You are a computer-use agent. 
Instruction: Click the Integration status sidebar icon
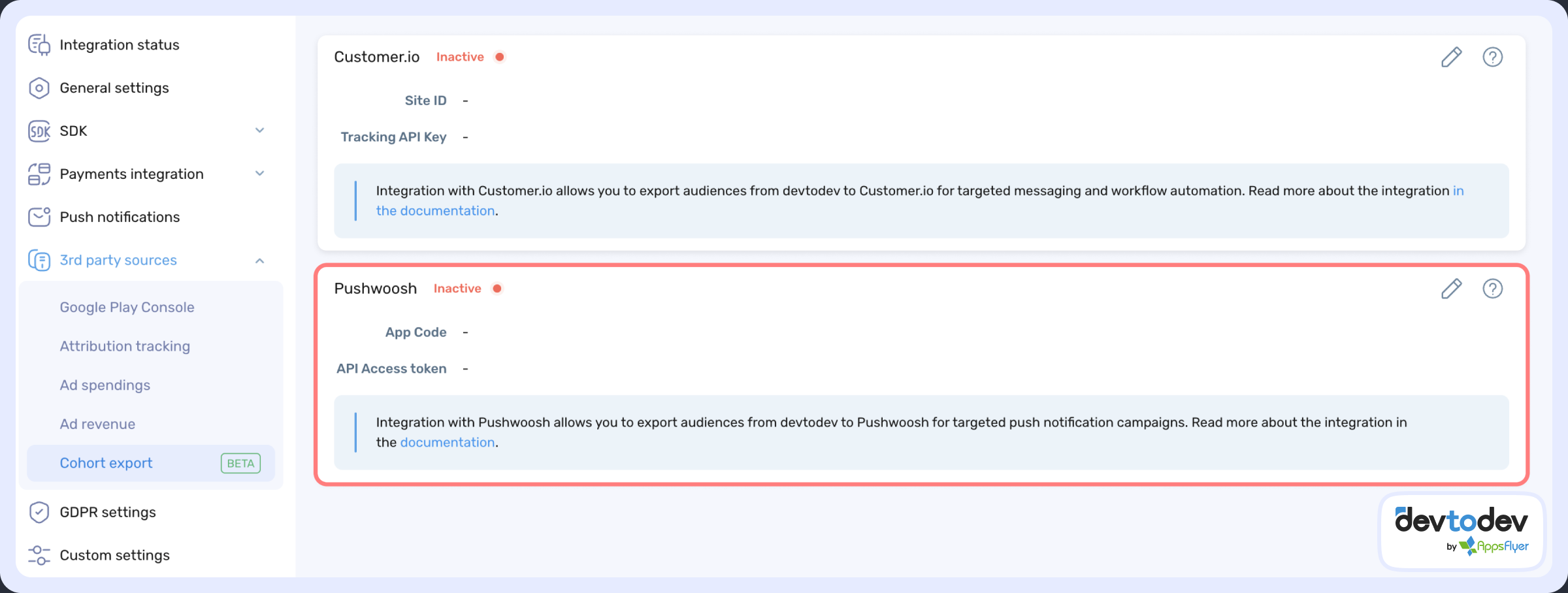39,44
